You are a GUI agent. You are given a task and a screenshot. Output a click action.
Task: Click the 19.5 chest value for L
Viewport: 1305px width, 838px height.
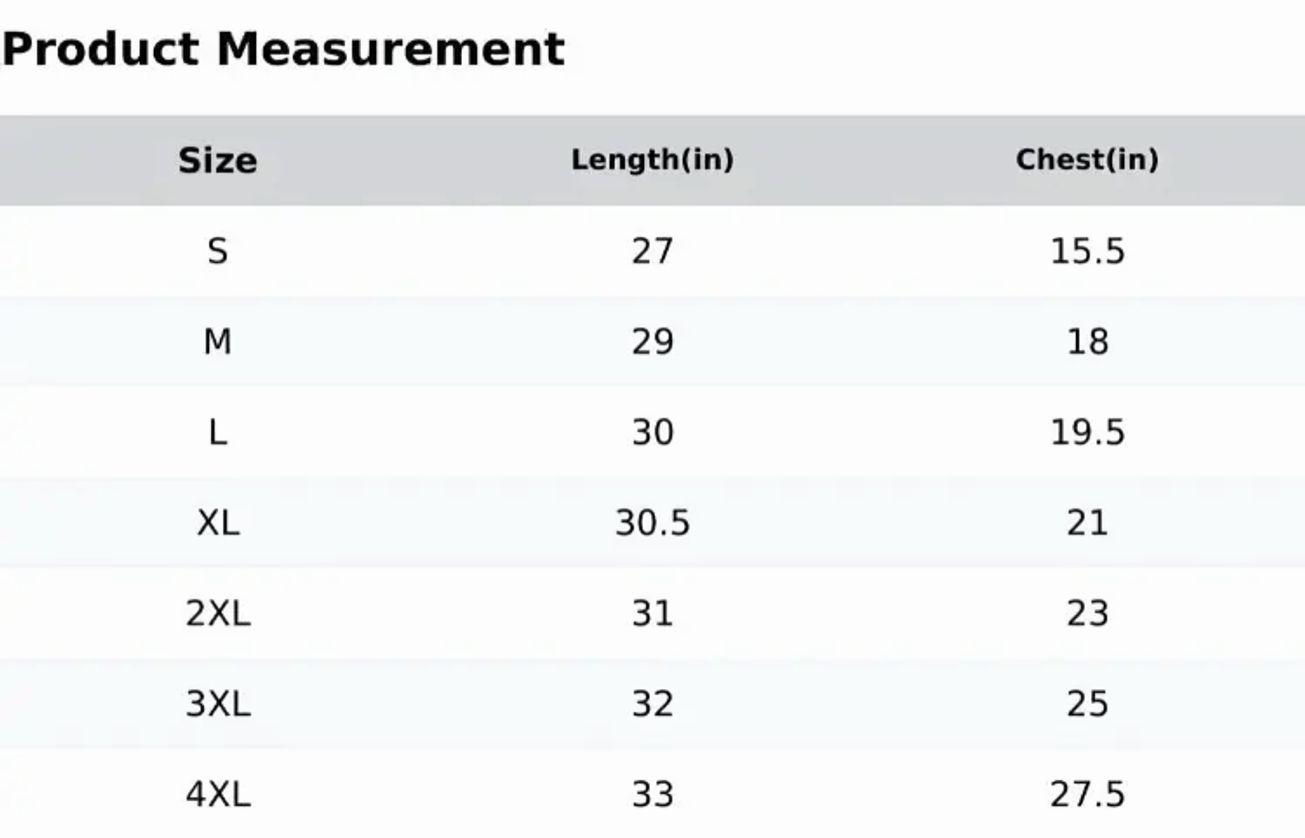1087,433
